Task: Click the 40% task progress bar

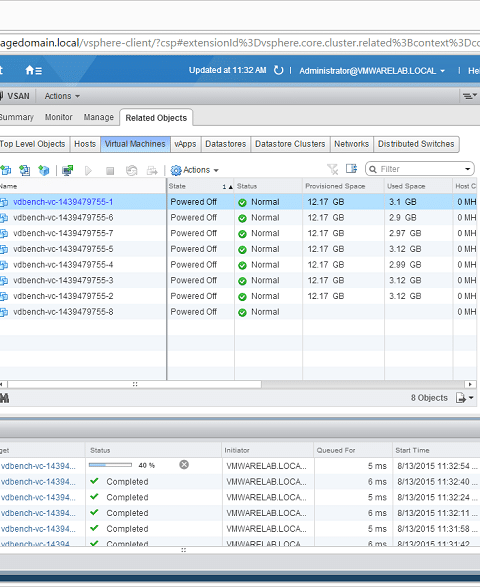Action: (x=110, y=465)
